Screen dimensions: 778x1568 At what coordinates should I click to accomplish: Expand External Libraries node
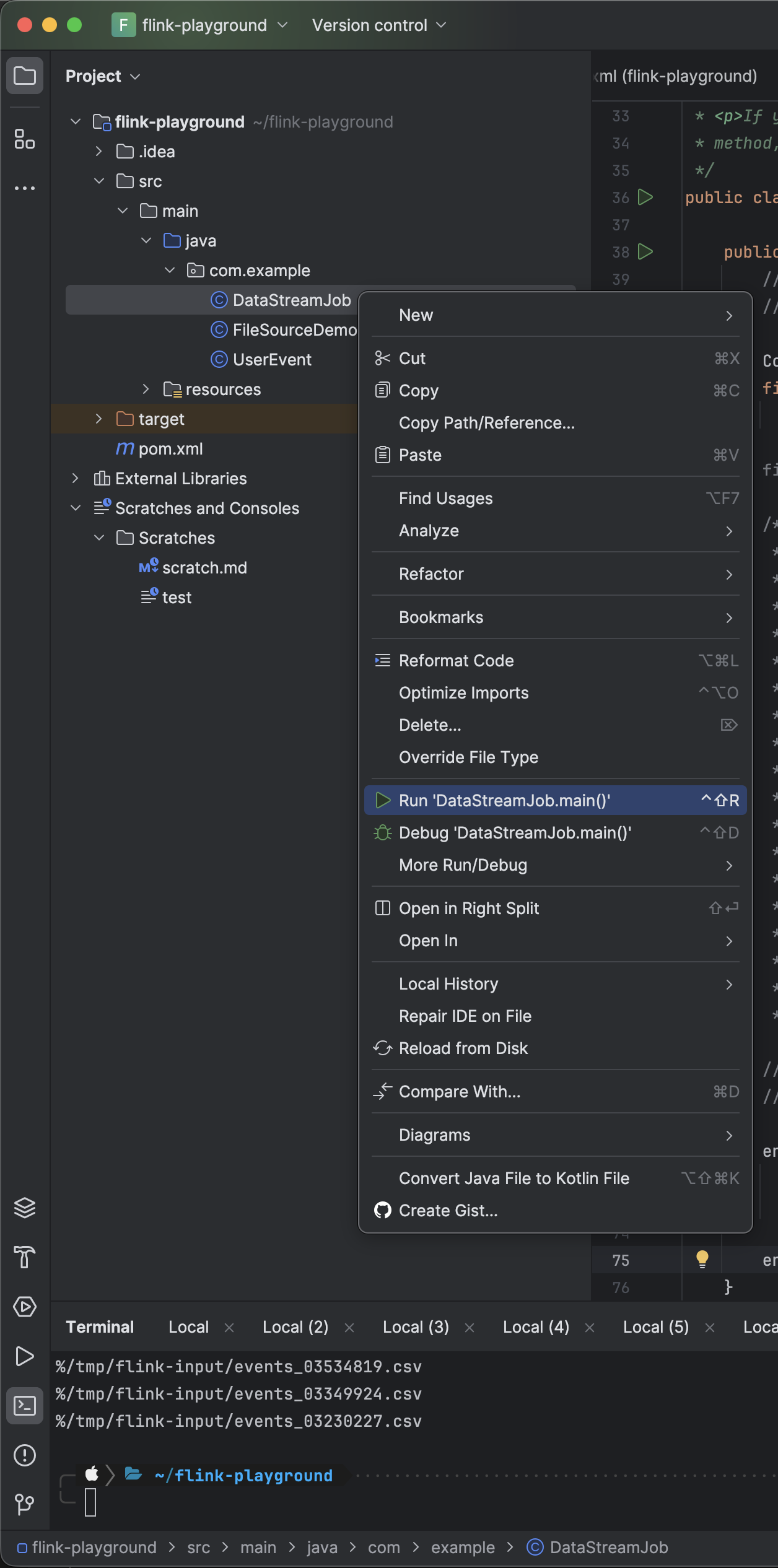(x=76, y=479)
